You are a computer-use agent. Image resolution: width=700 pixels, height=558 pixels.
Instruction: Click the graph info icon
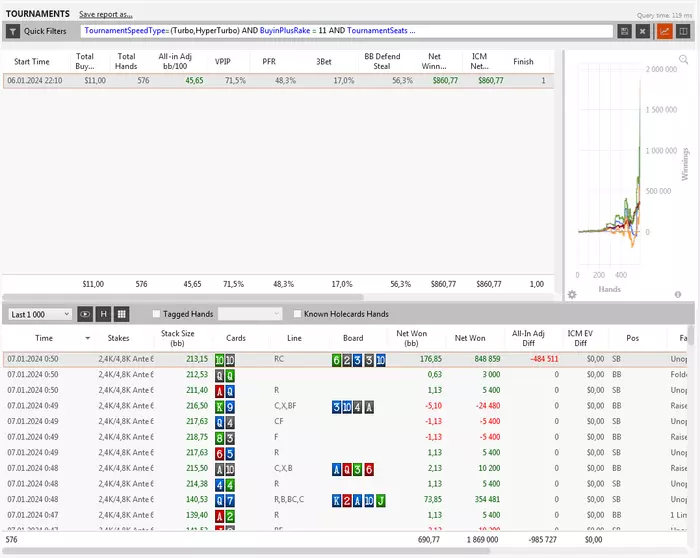[x=678, y=295]
